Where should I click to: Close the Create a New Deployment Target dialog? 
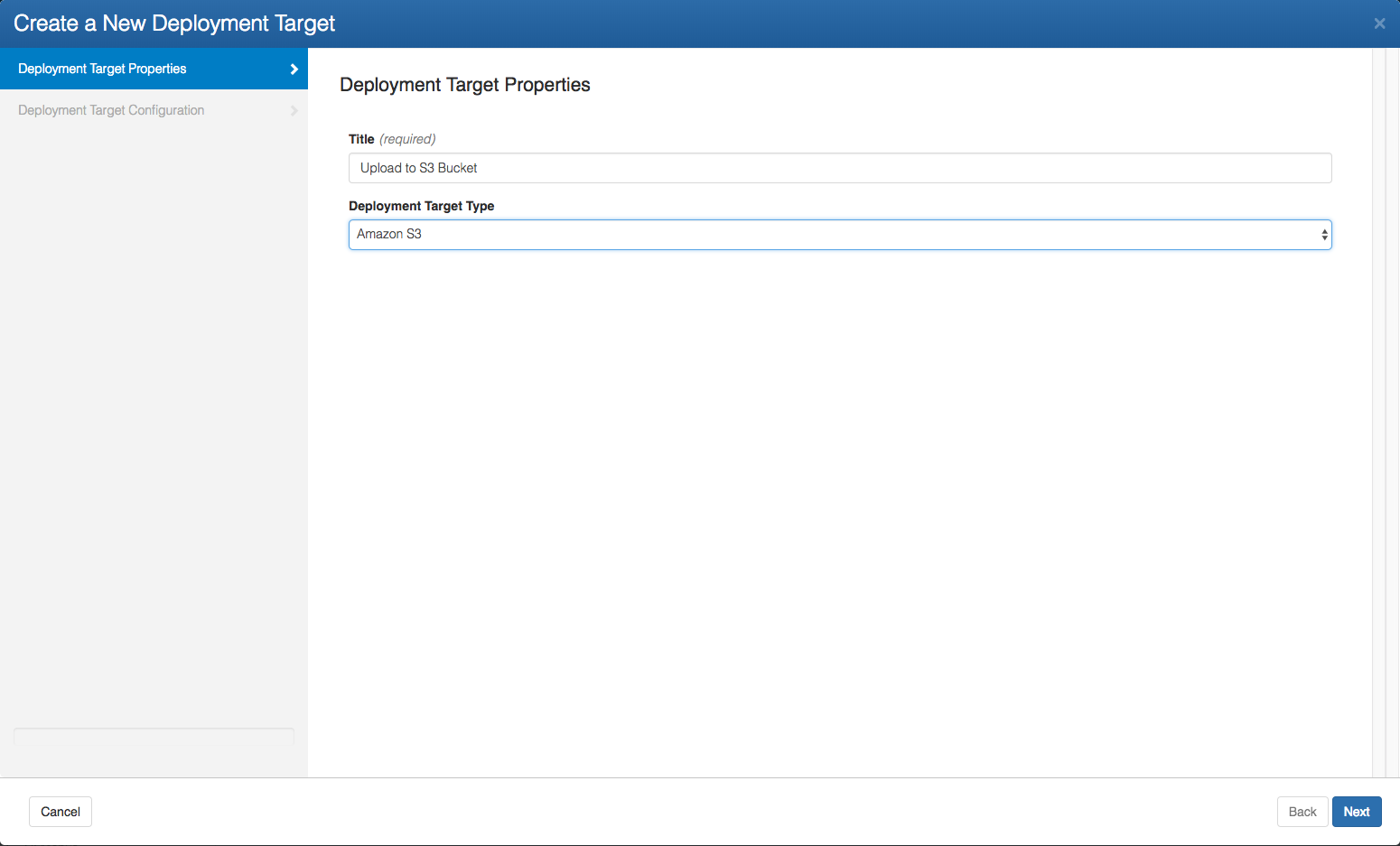[1379, 23]
